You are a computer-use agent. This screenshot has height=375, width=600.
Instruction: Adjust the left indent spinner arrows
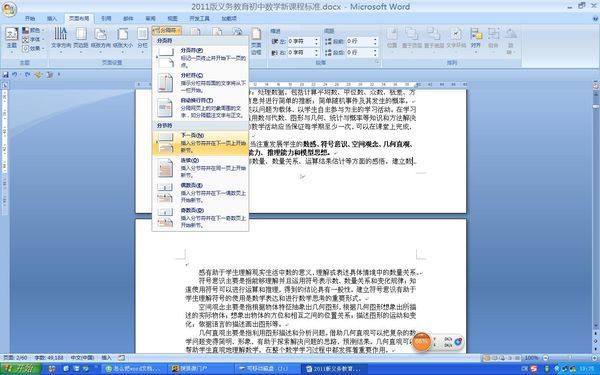[316, 41]
